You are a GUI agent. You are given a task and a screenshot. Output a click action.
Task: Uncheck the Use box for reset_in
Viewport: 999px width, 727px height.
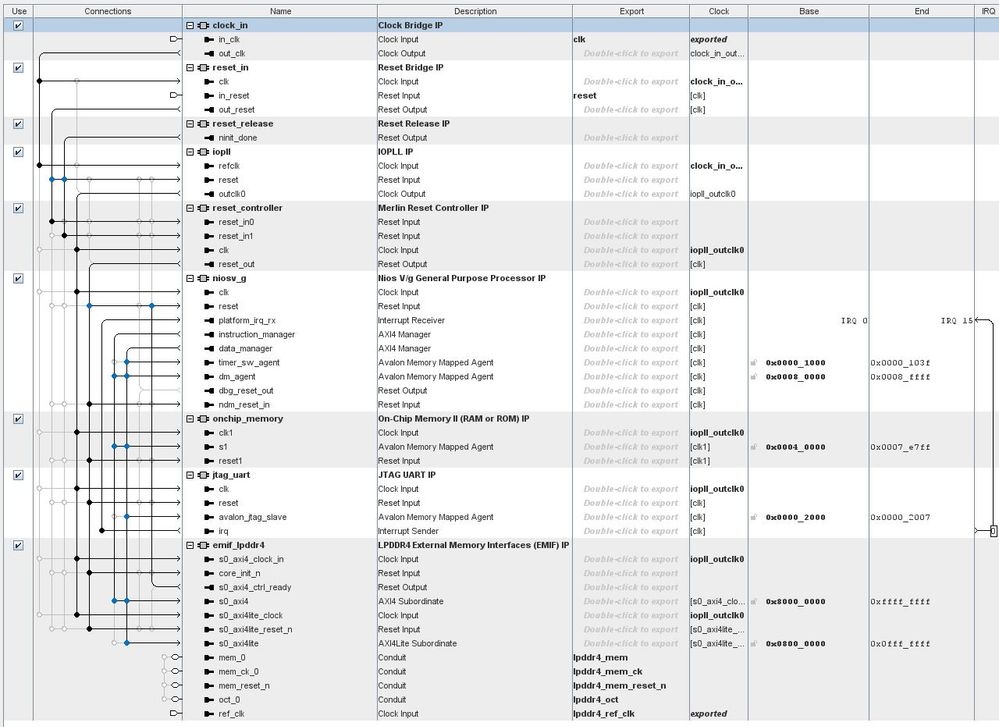coord(18,68)
